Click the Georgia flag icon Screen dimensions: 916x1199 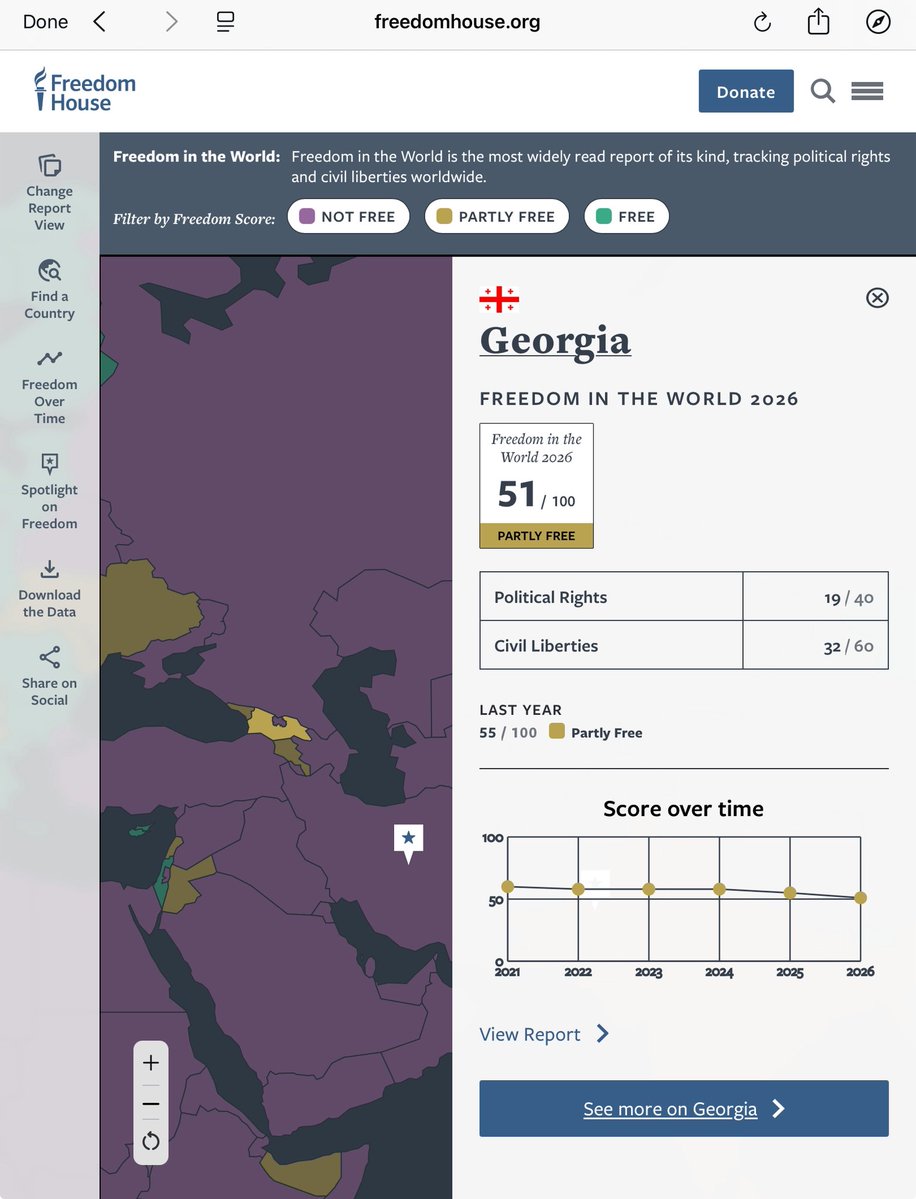click(499, 299)
